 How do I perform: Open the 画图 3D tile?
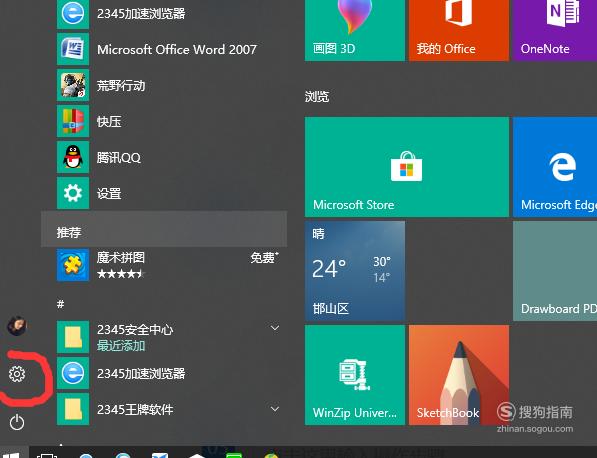pos(355,29)
